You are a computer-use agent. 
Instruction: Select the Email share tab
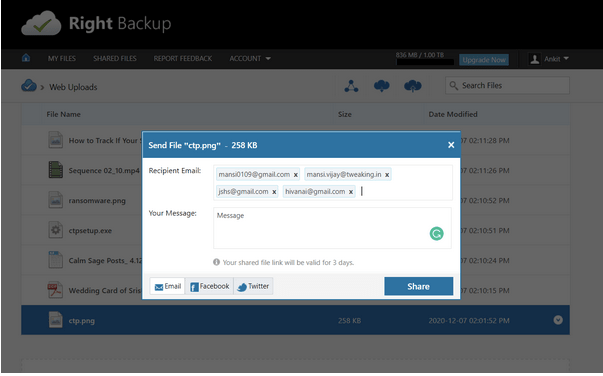point(167,286)
